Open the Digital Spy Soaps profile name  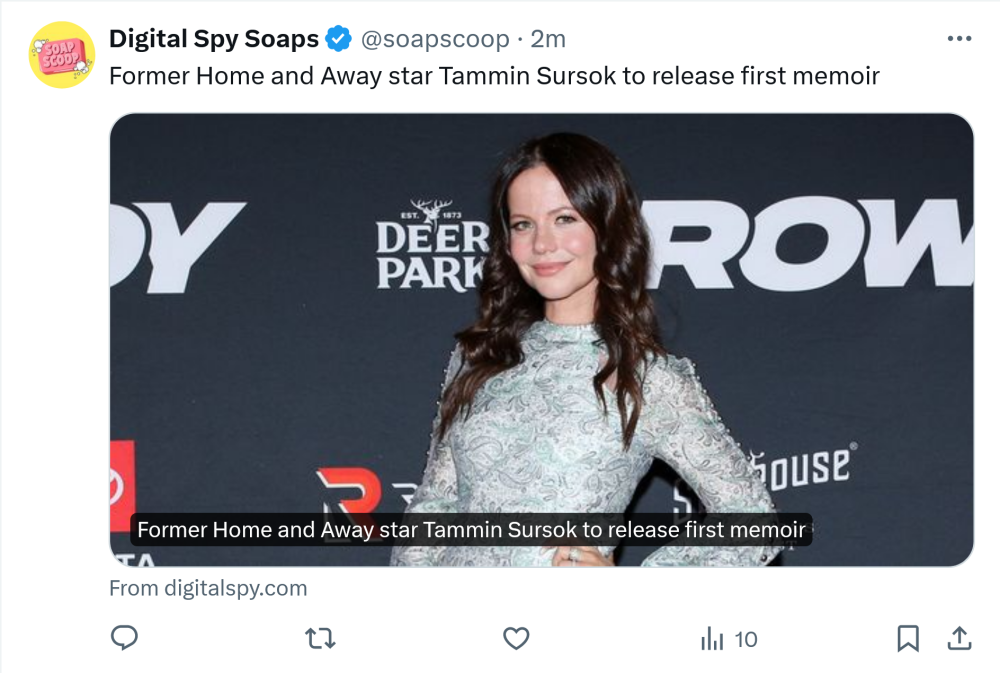213,39
